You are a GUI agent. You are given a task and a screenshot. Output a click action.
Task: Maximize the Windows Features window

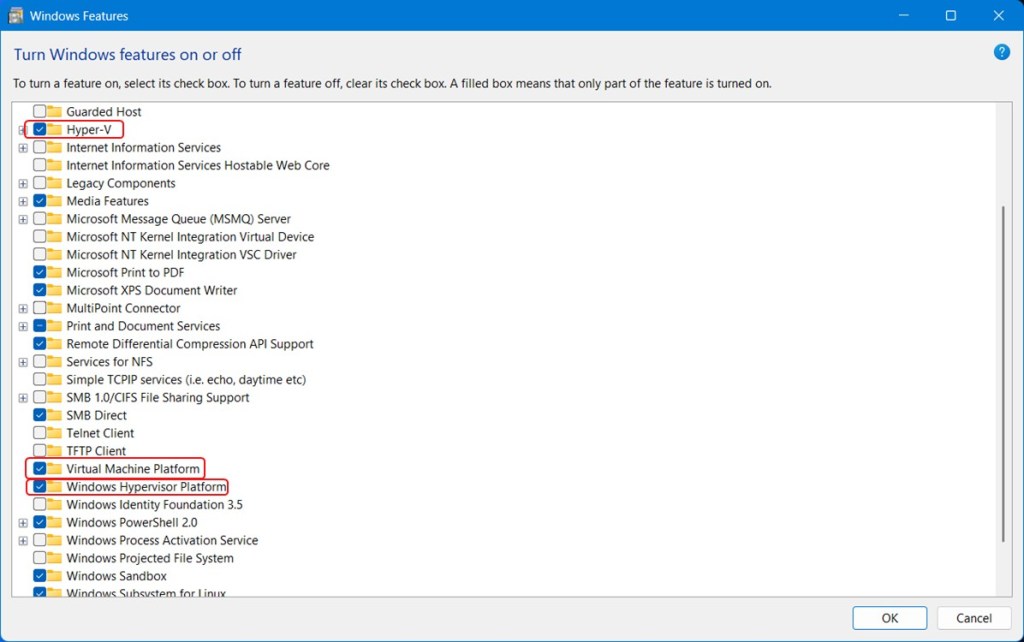tap(951, 15)
